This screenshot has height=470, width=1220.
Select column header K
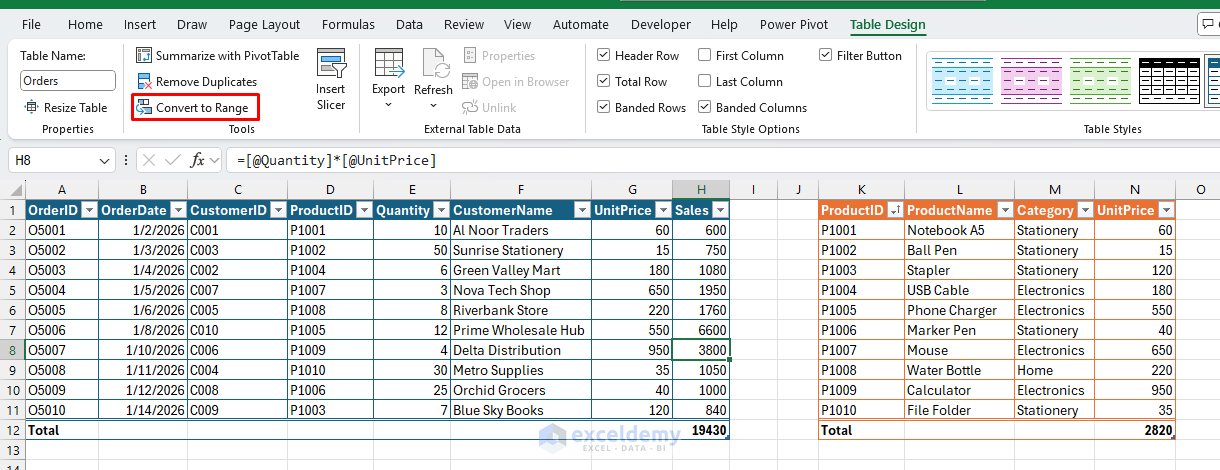(x=861, y=190)
